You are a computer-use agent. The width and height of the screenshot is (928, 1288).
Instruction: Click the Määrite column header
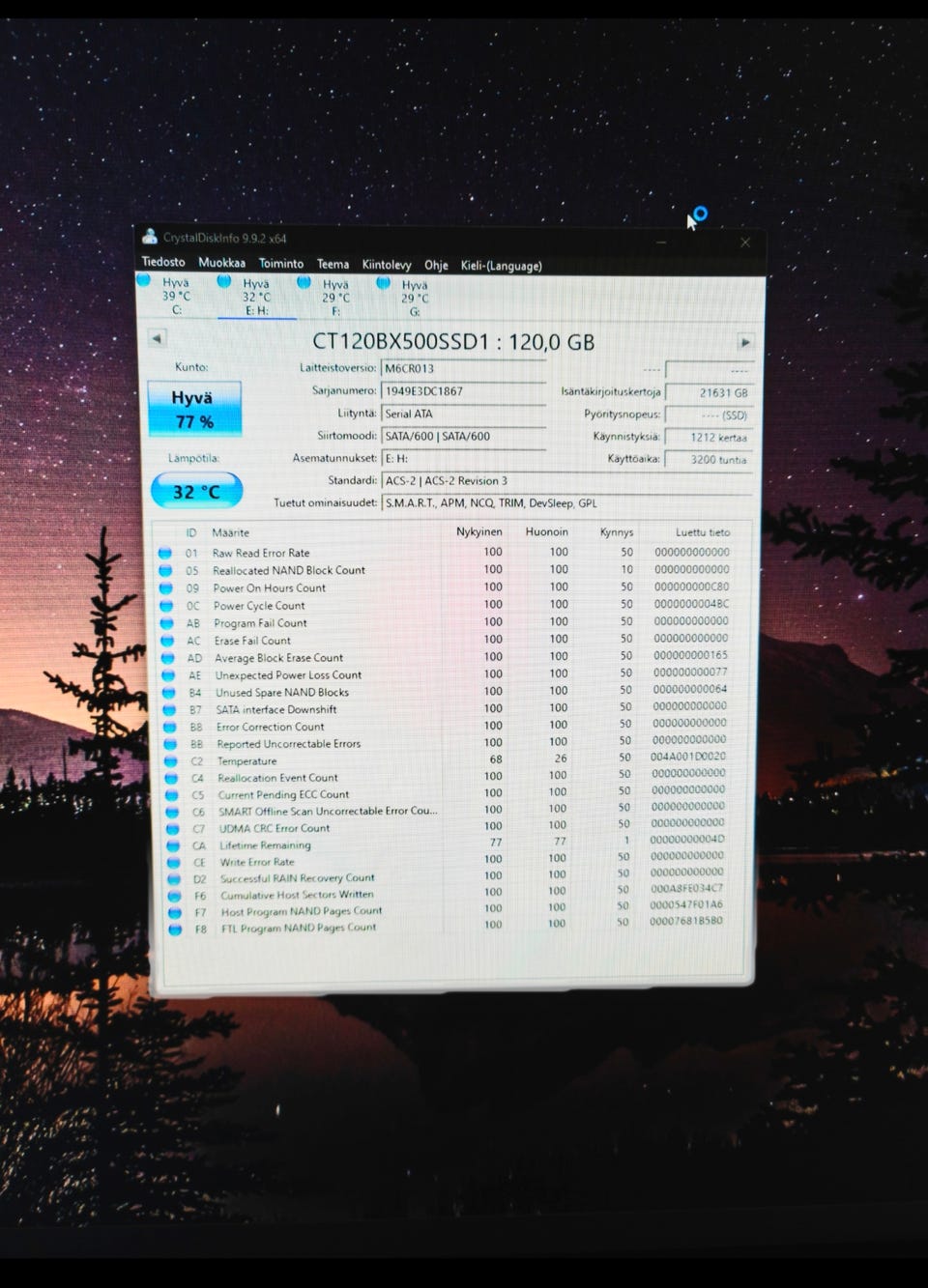click(x=230, y=532)
